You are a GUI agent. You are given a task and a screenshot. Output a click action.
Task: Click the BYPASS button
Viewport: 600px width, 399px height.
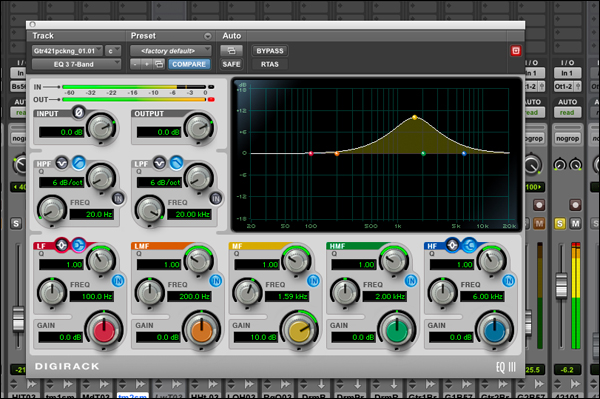[270, 51]
